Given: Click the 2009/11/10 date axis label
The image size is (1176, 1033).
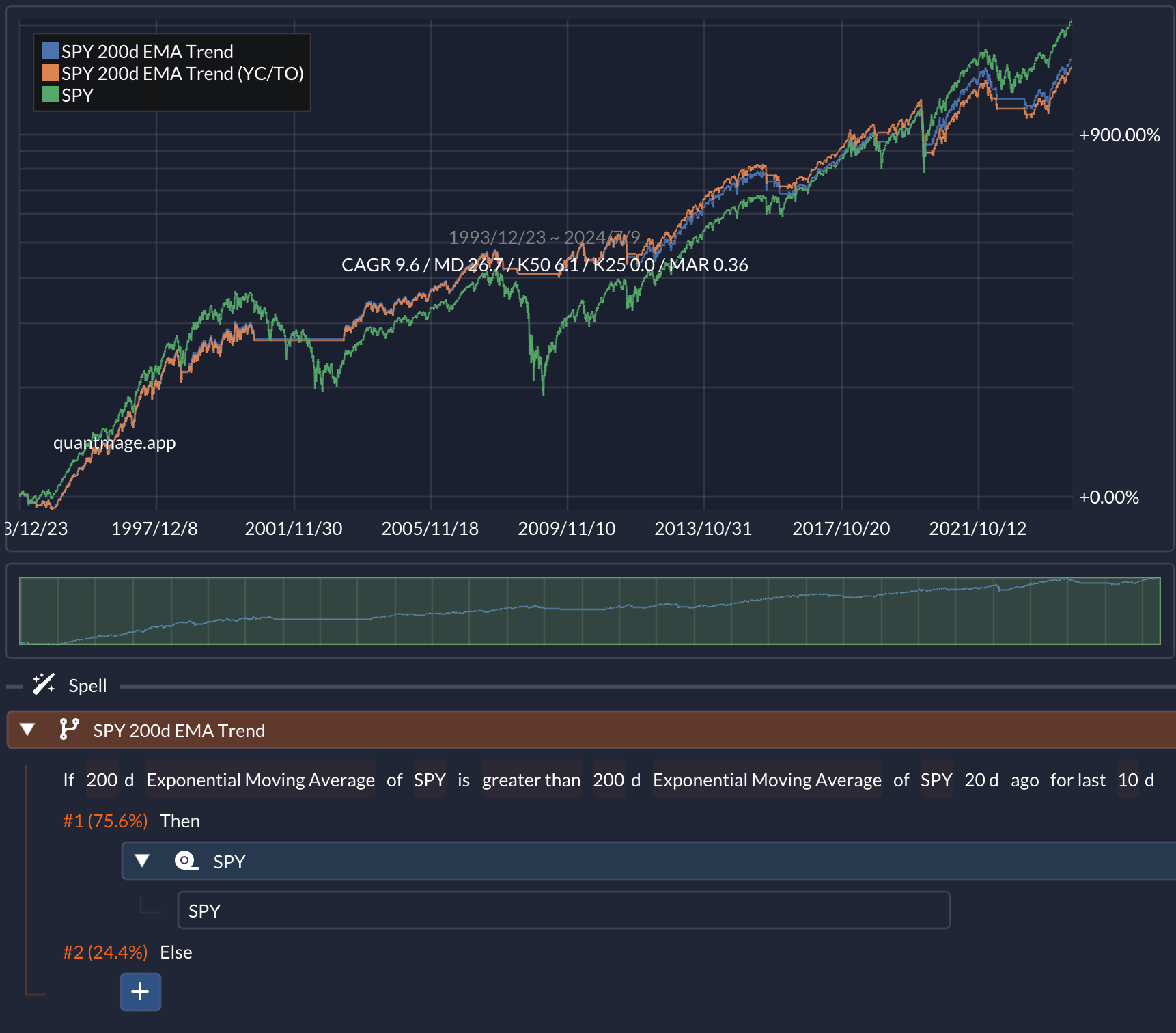Looking at the screenshot, I should [x=566, y=528].
